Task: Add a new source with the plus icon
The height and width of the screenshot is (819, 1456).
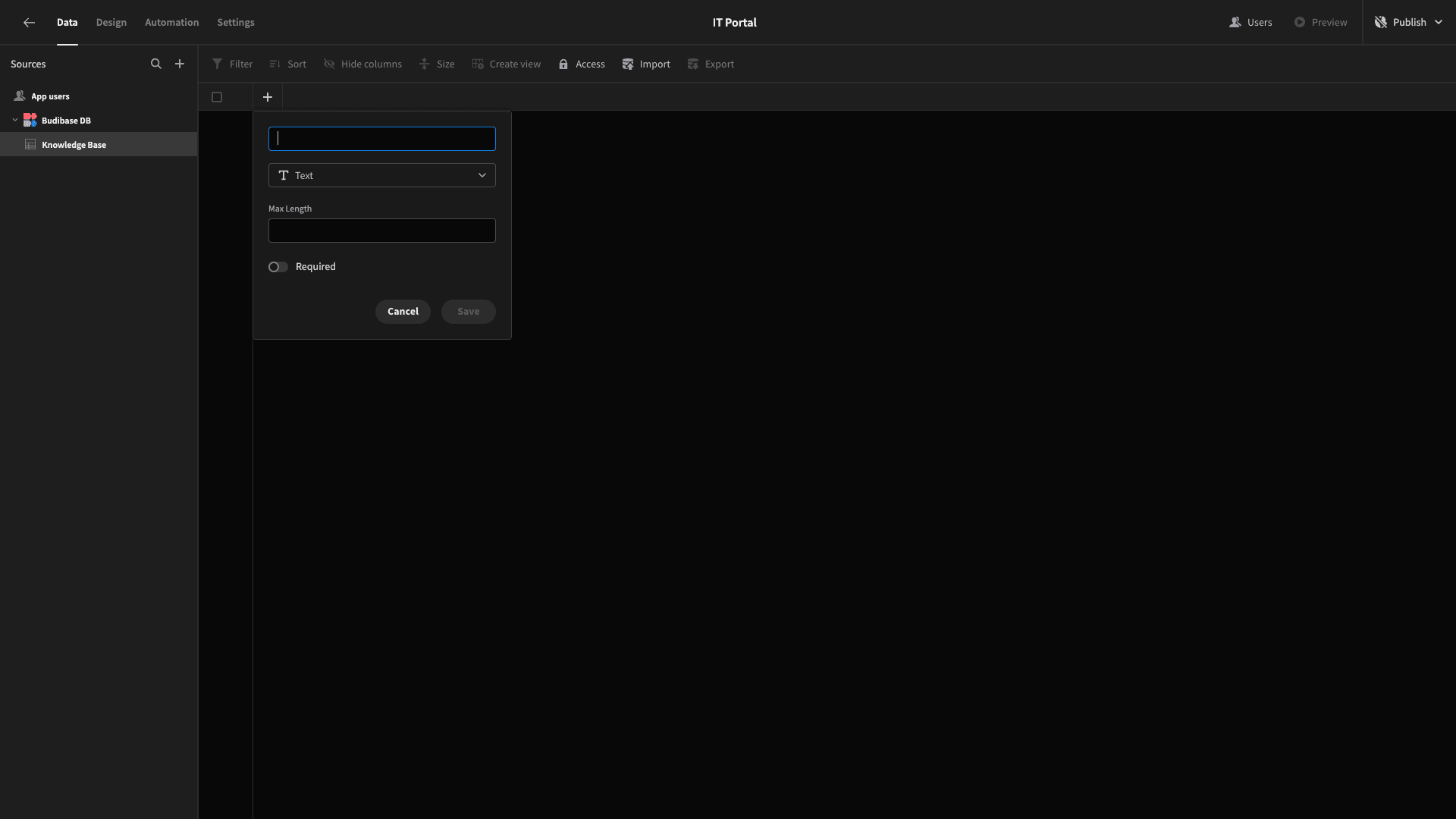Action: (180, 64)
